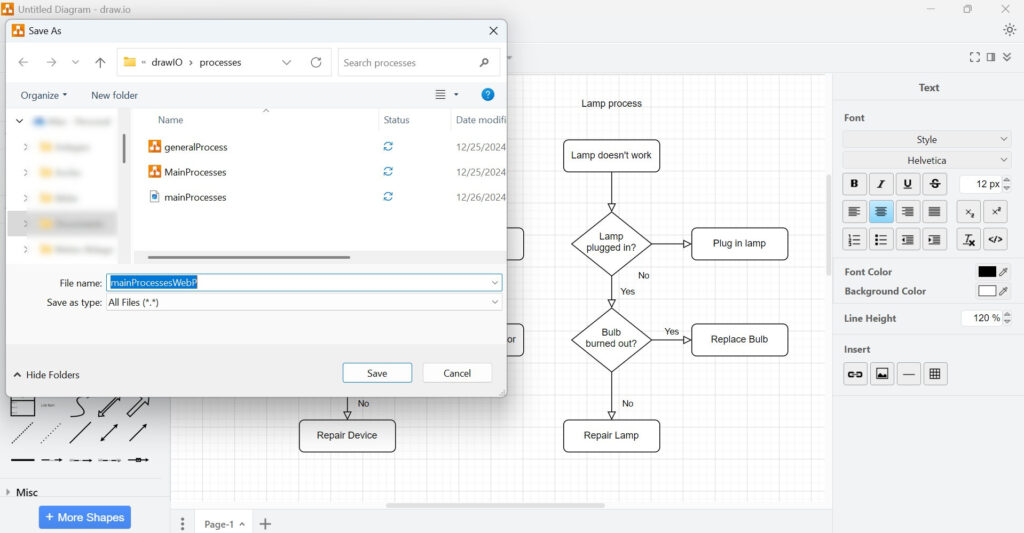
Task: Toggle underline formatting
Action: tap(907, 184)
